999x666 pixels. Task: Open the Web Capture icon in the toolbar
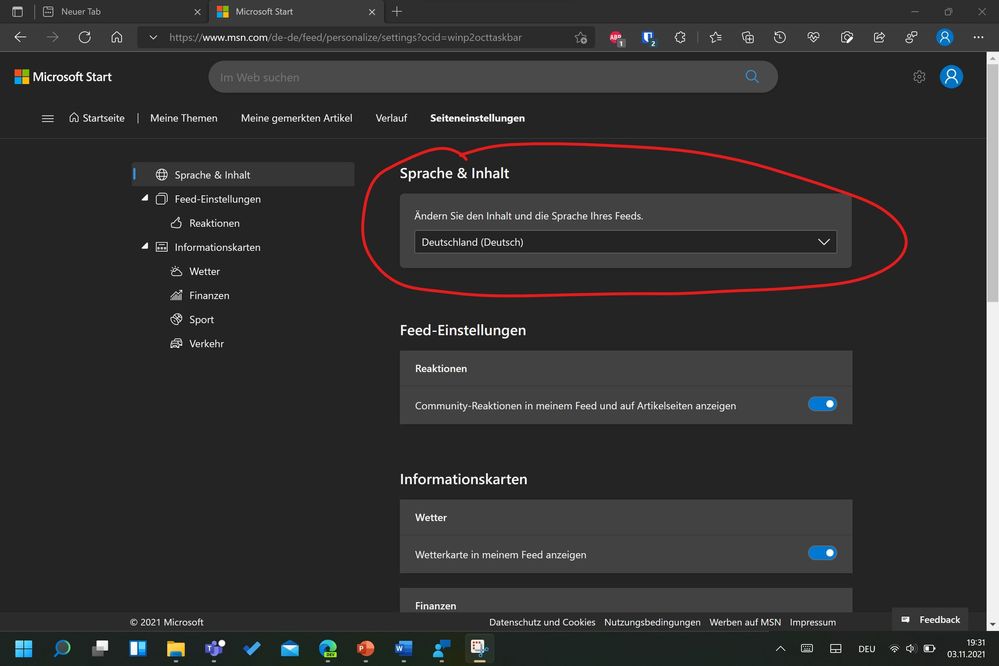click(x=846, y=37)
